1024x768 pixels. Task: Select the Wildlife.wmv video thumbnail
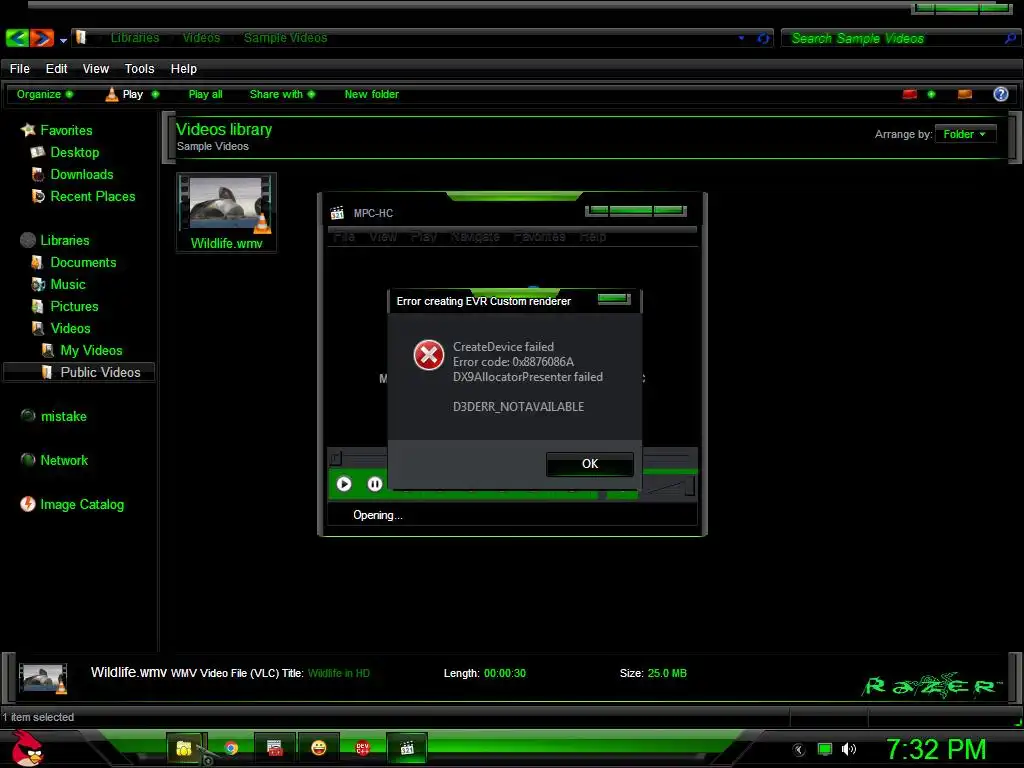click(226, 212)
